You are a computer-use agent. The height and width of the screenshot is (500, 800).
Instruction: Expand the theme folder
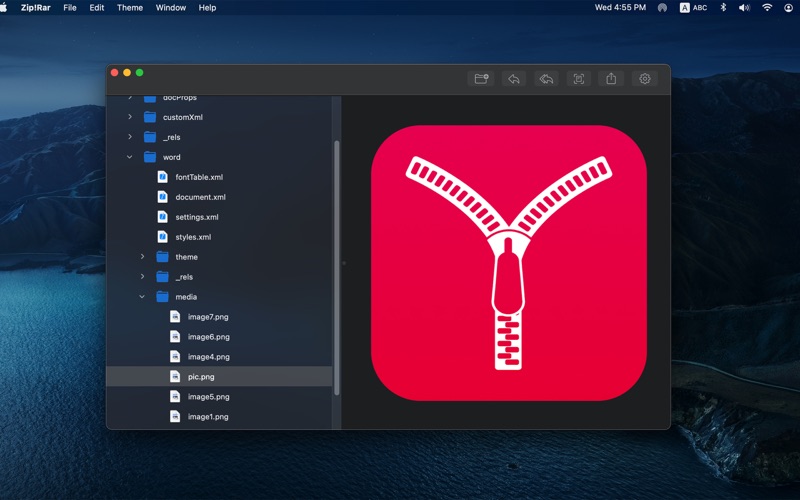point(142,257)
